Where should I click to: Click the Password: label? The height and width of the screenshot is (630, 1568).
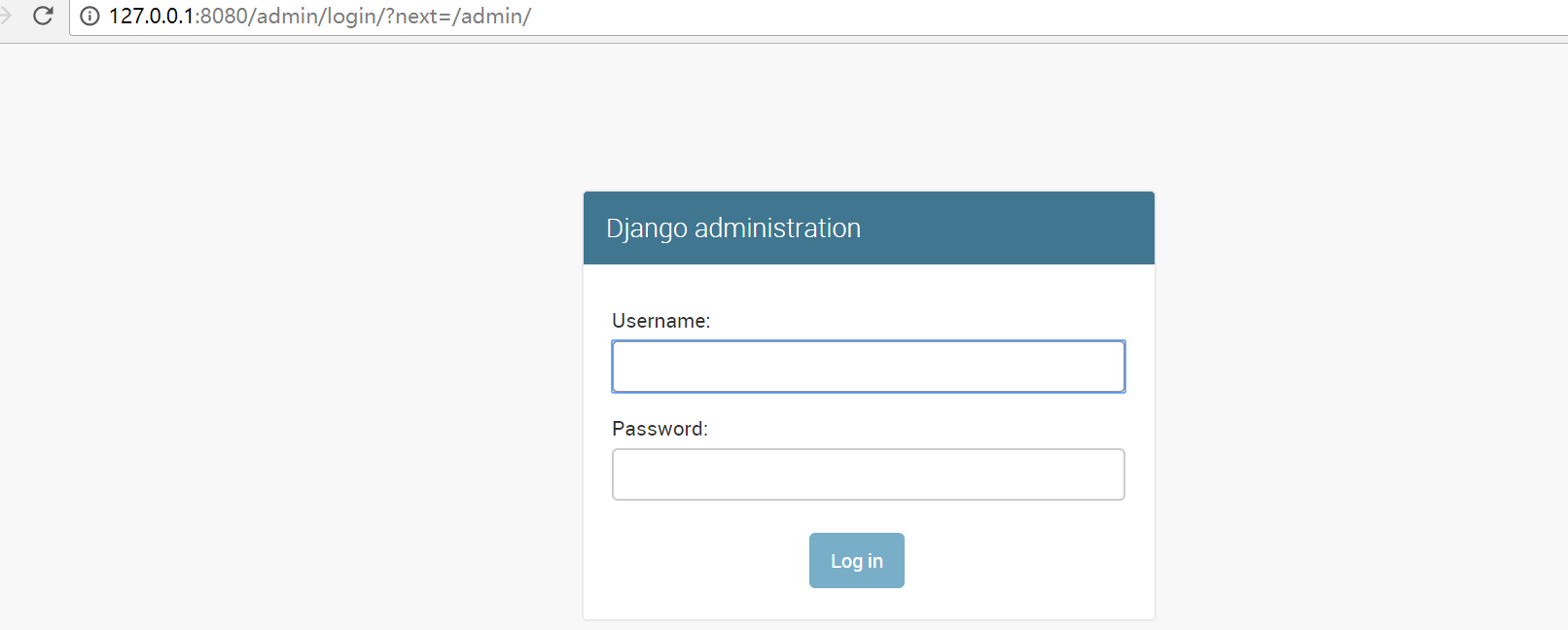click(x=660, y=429)
